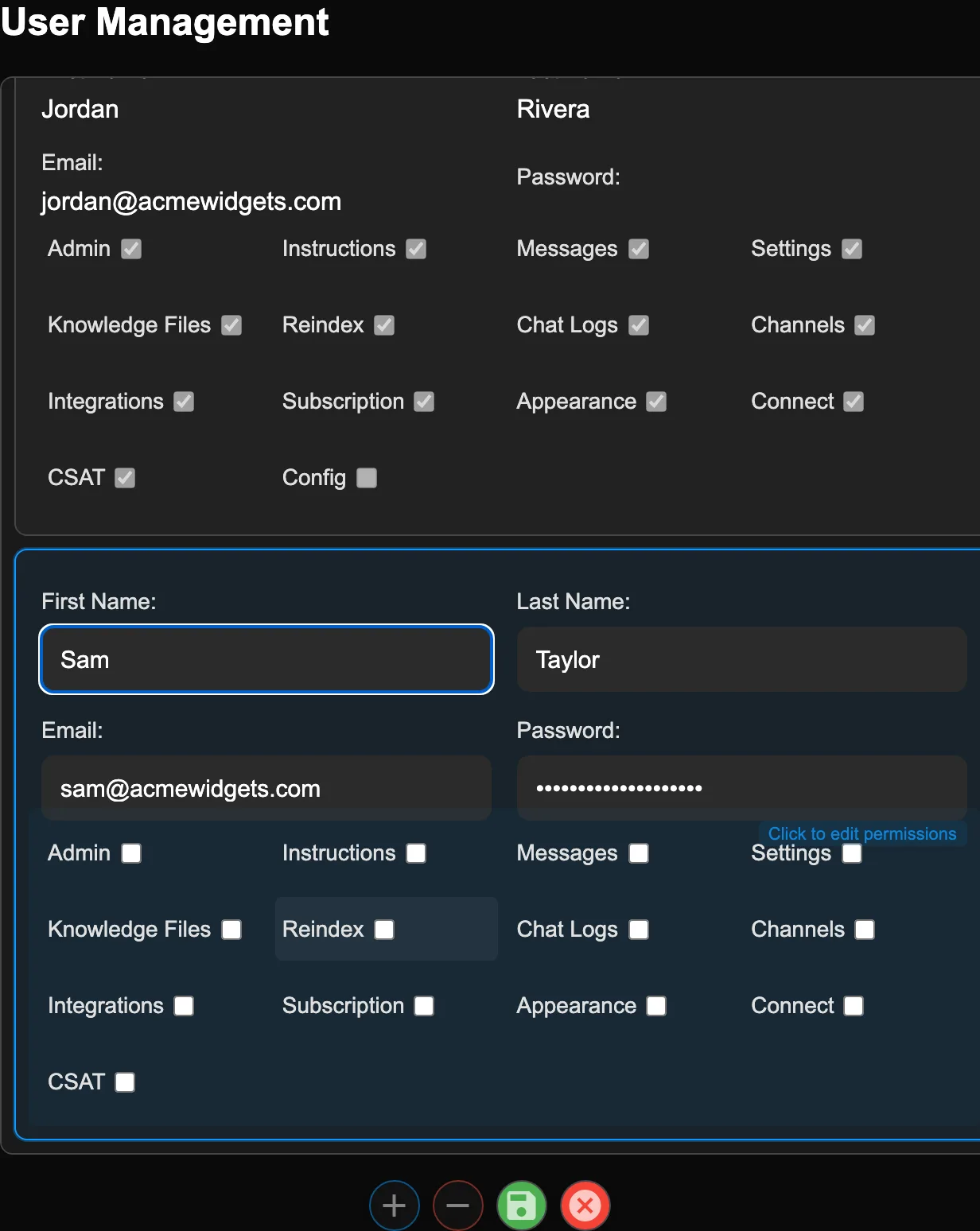The height and width of the screenshot is (1231, 980).
Task: Click Rivera last name text
Action: [x=553, y=109]
